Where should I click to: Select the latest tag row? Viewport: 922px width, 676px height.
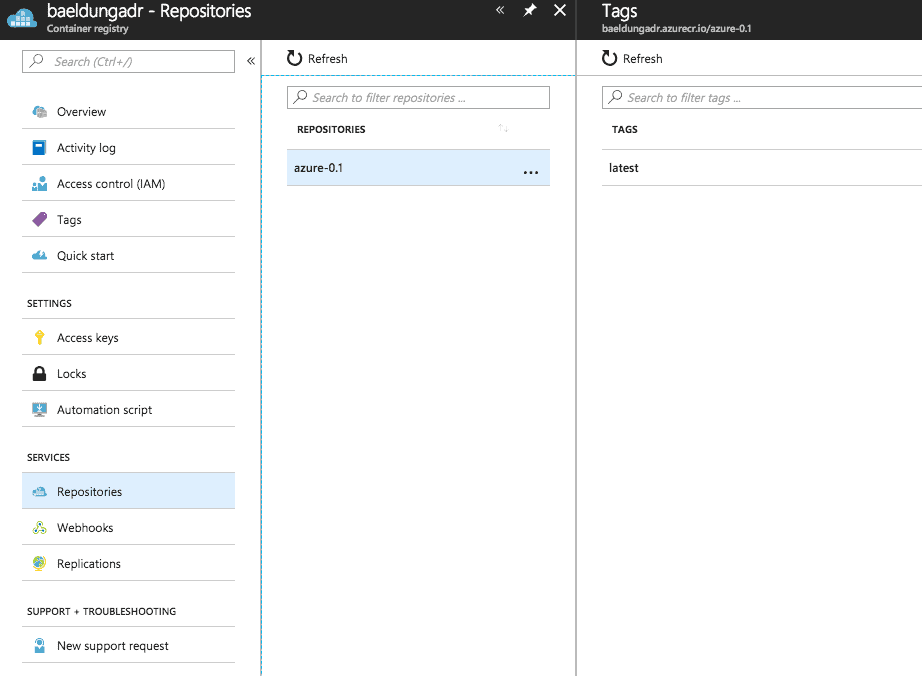624,168
